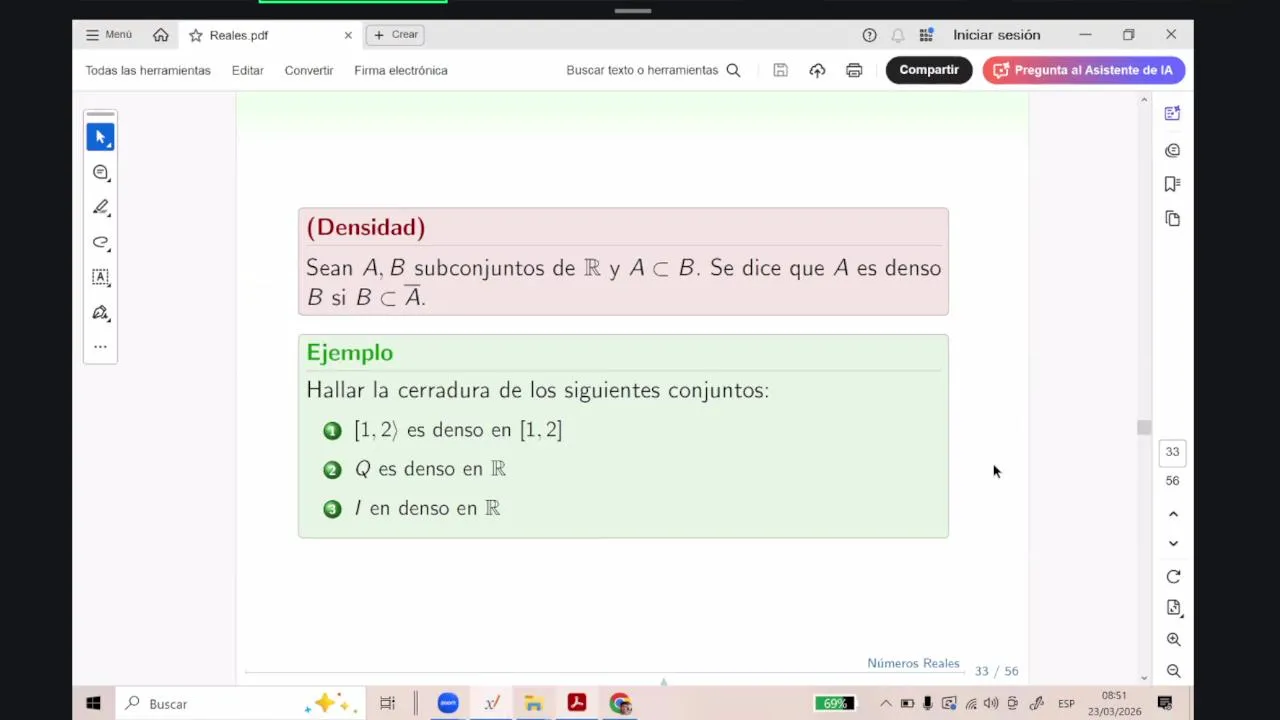Image resolution: width=1280 pixels, height=720 pixels.
Task: Open the taskbar notification center icon
Action: [x=1165, y=704]
